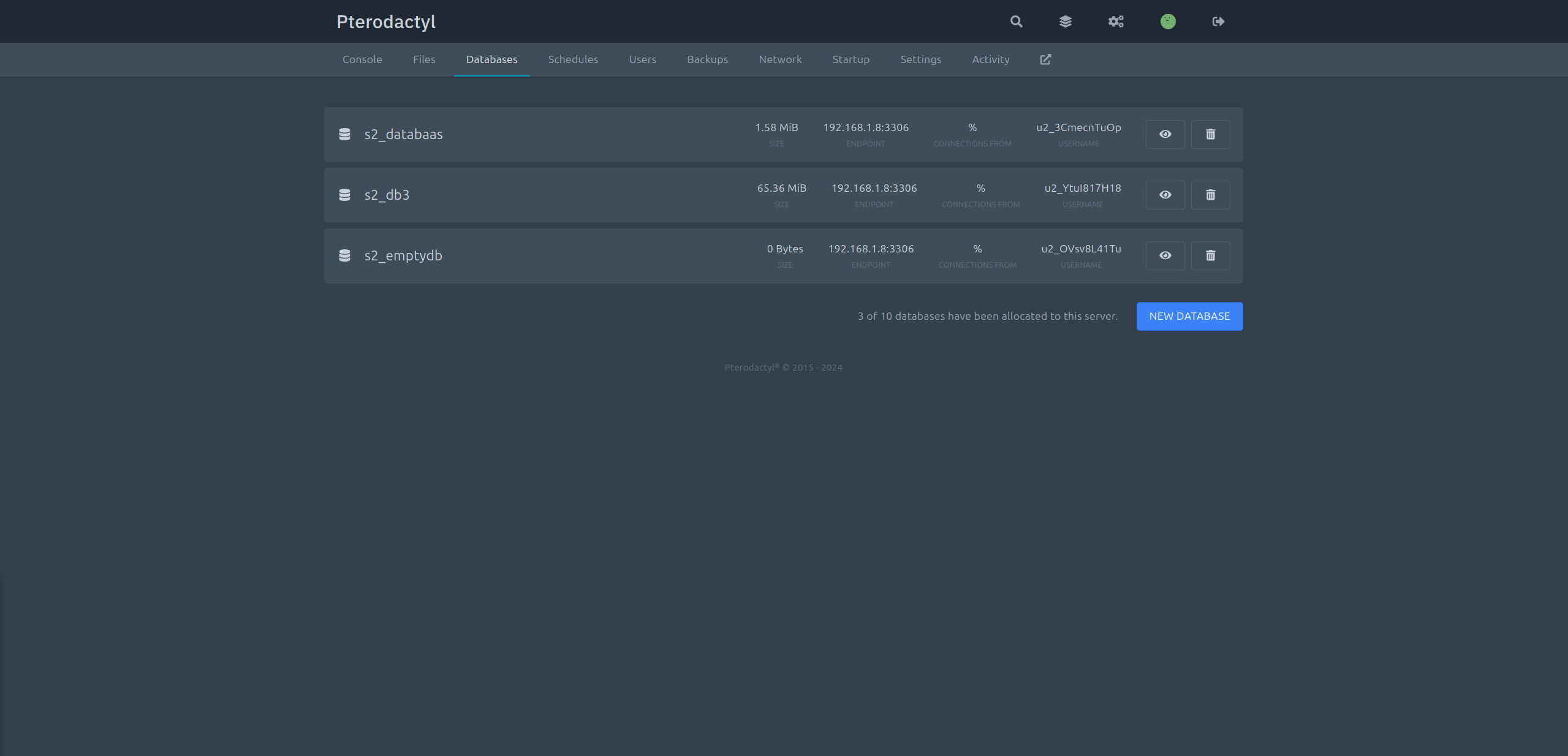The height and width of the screenshot is (756, 1568).
Task: Open the search magnifying glass icon
Action: (1015, 21)
